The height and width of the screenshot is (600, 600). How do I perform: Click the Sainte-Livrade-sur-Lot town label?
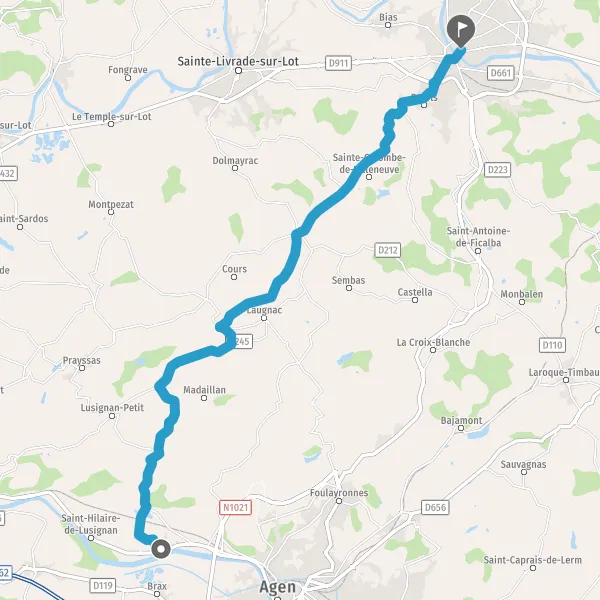238,61
